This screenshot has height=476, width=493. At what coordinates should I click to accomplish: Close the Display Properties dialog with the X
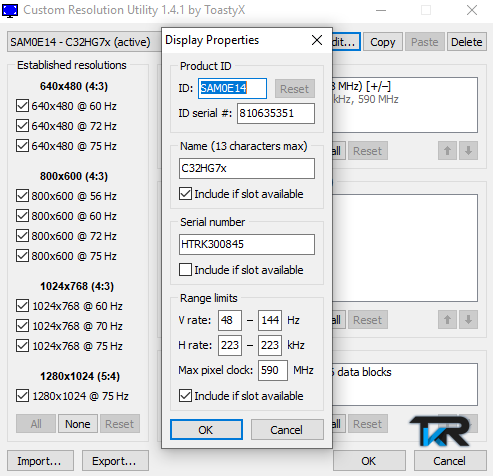click(317, 40)
